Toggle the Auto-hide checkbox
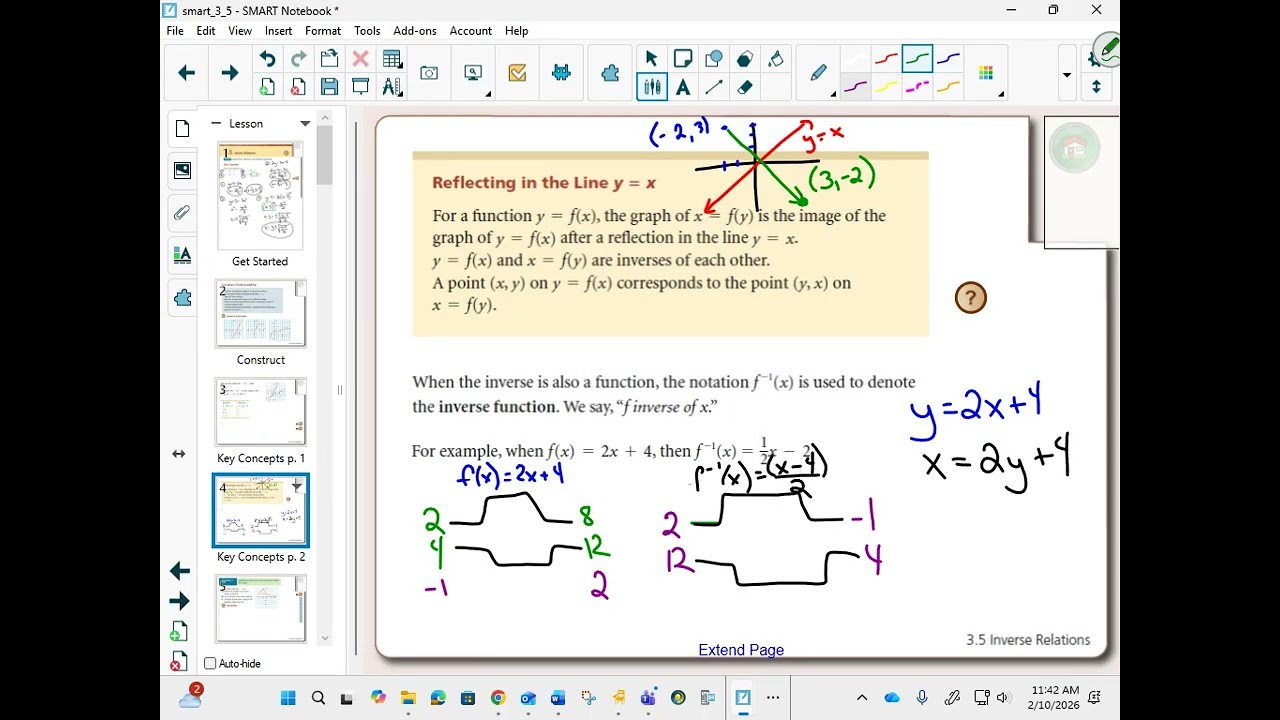 pos(210,663)
